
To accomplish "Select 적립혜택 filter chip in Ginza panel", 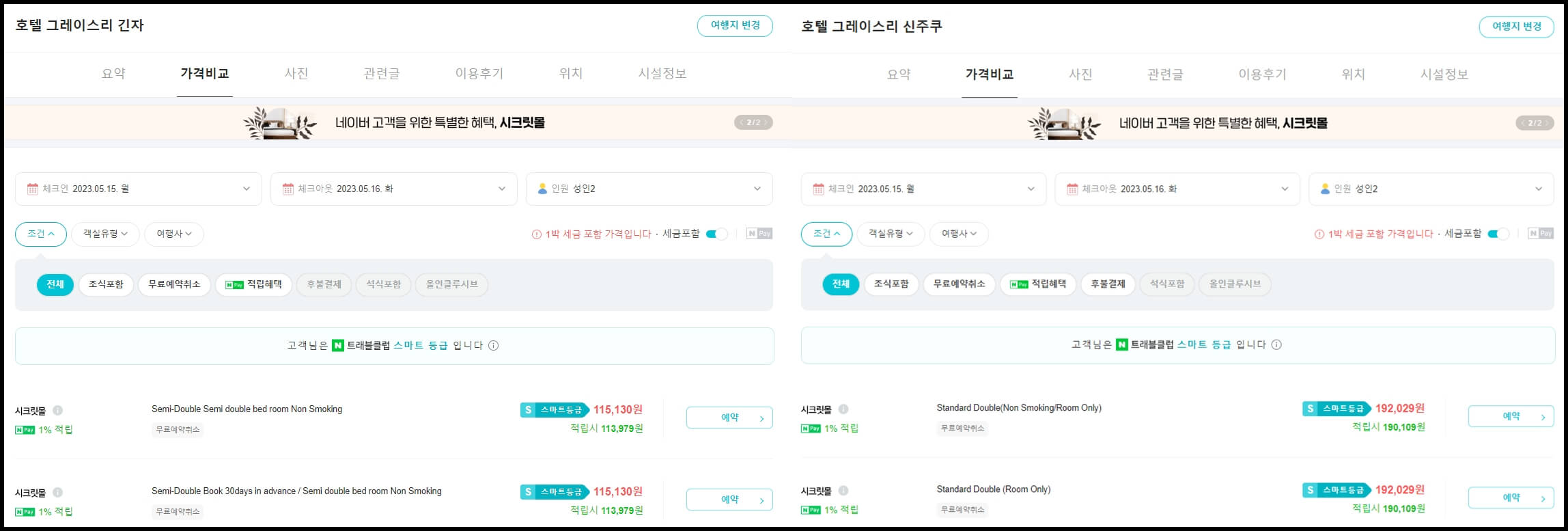I will point(253,285).
